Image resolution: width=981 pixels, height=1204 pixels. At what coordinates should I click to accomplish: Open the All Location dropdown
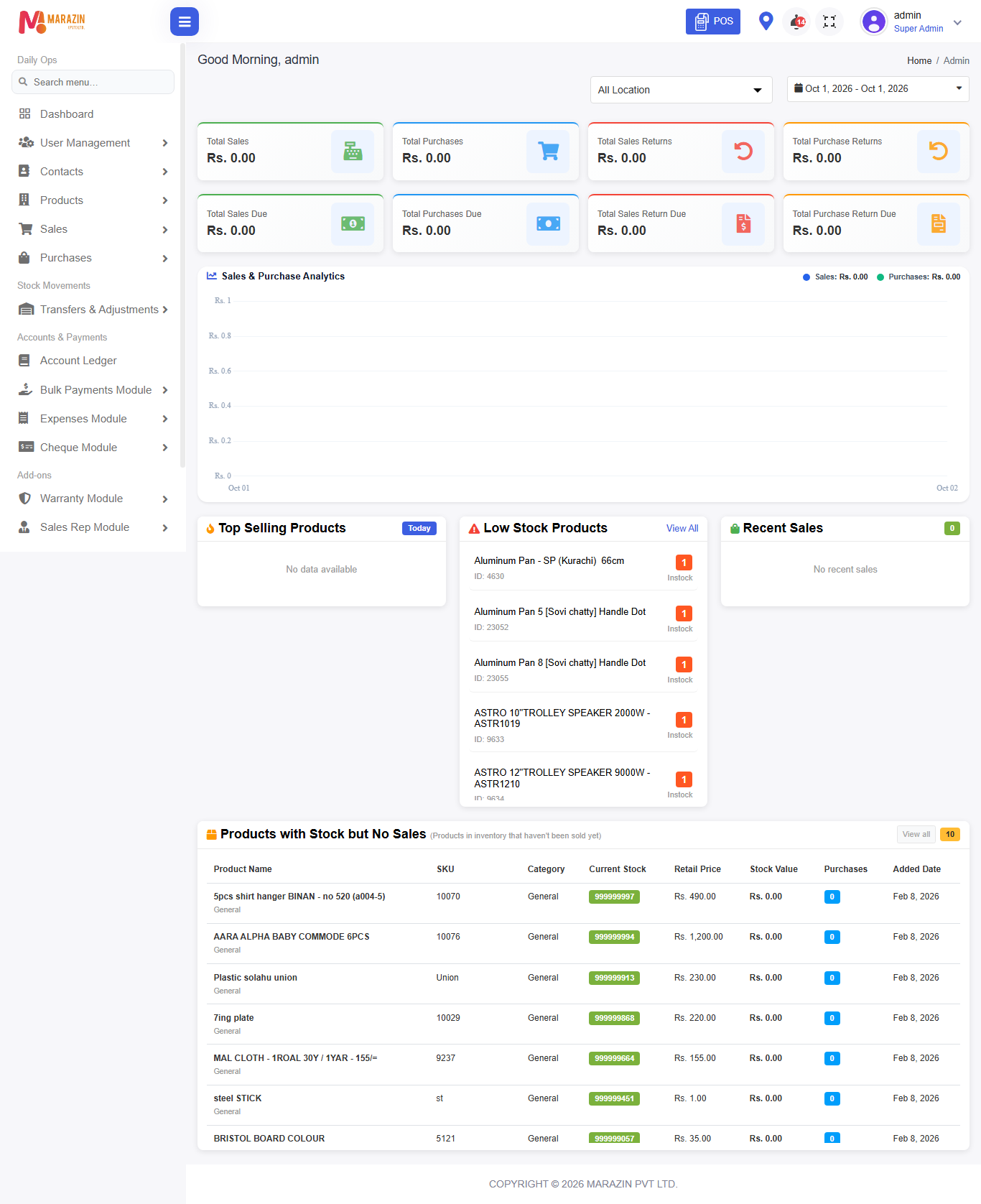[681, 90]
